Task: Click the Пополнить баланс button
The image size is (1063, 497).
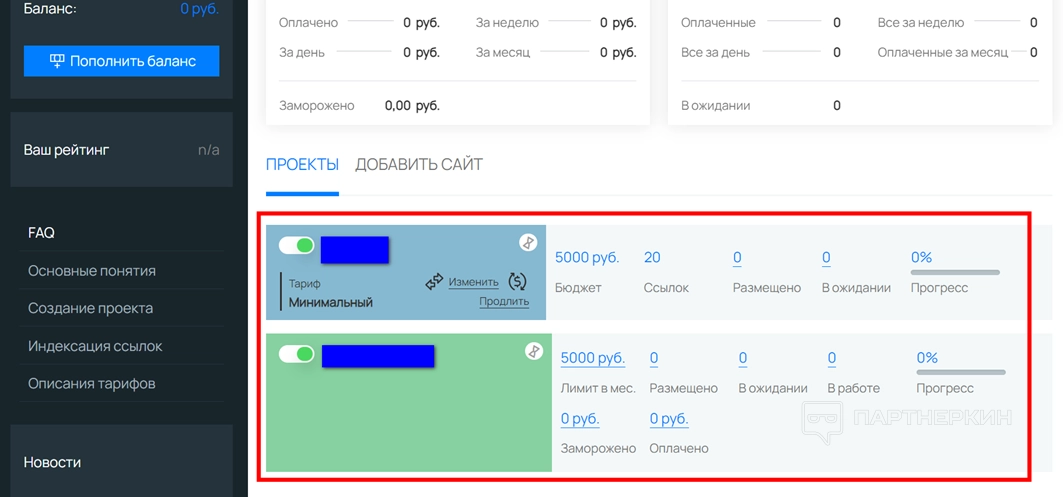Action: (121, 61)
